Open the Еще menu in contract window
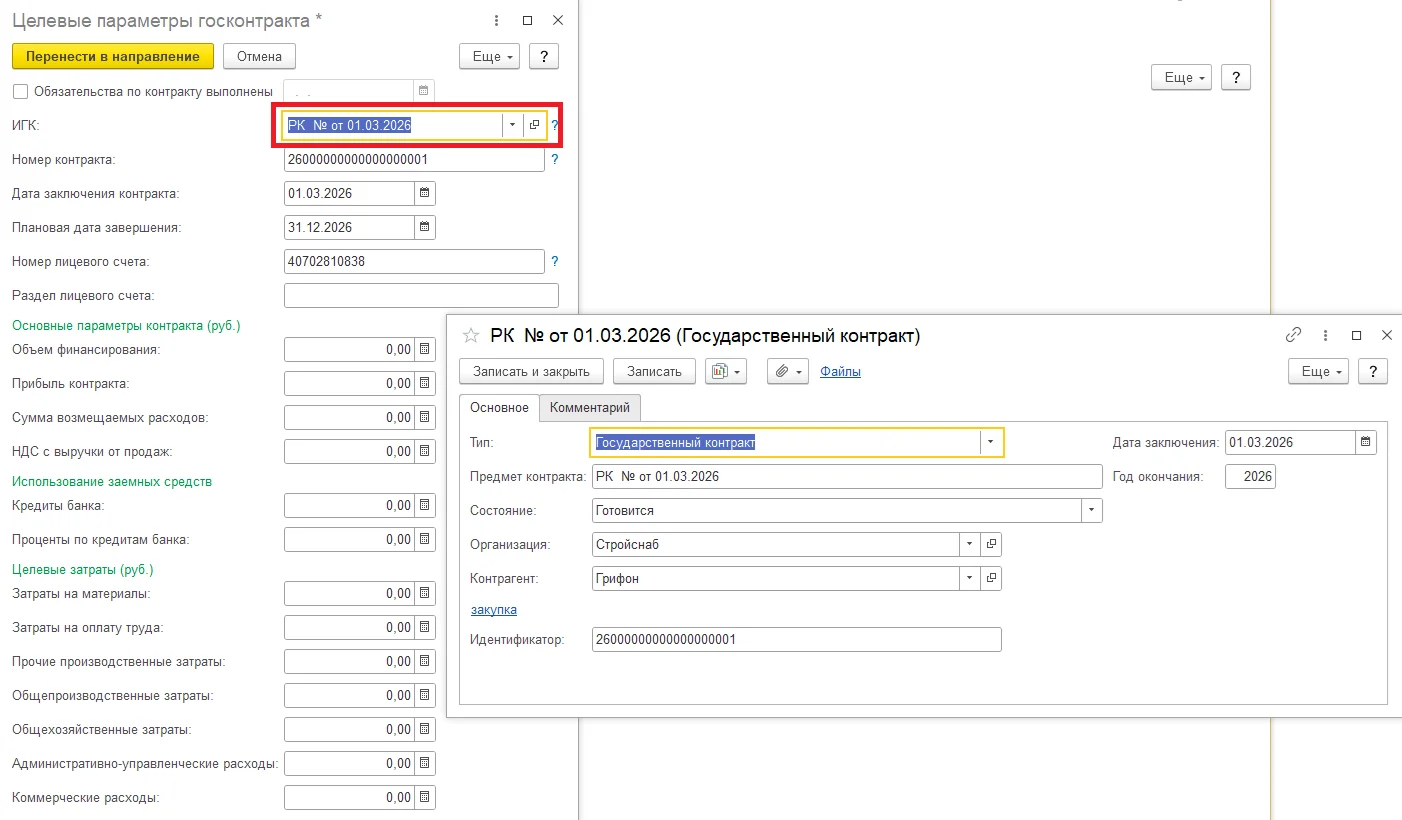Screen dimensions: 1402x820 (x=1319, y=371)
